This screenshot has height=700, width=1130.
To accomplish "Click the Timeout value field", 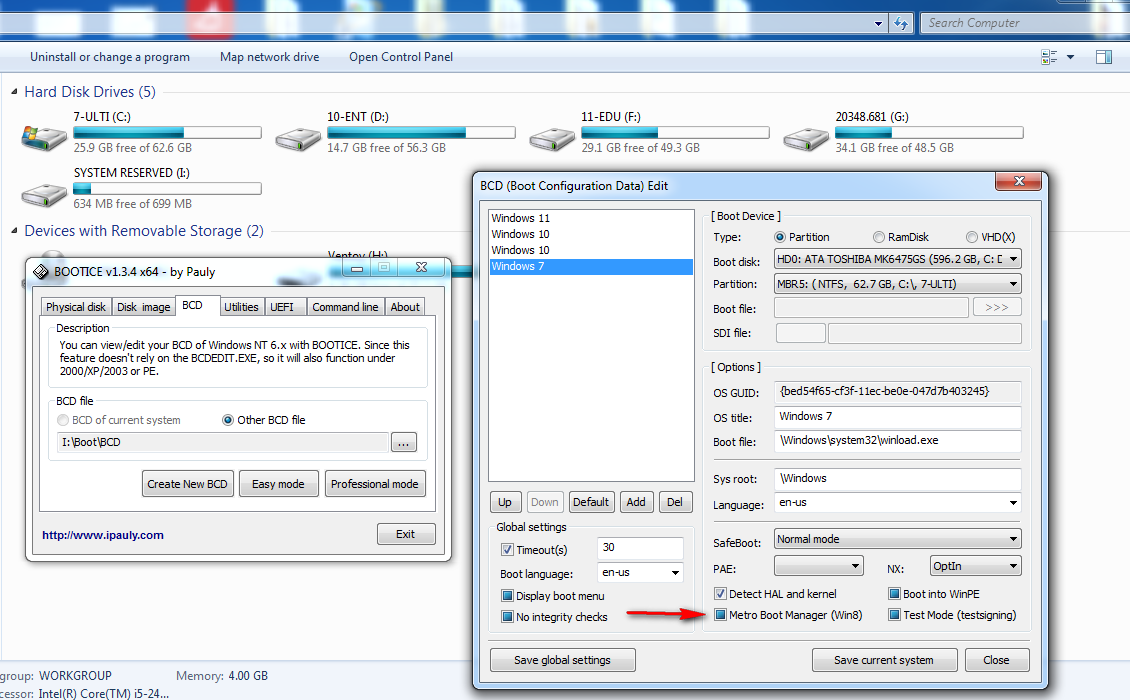I will click(640, 548).
